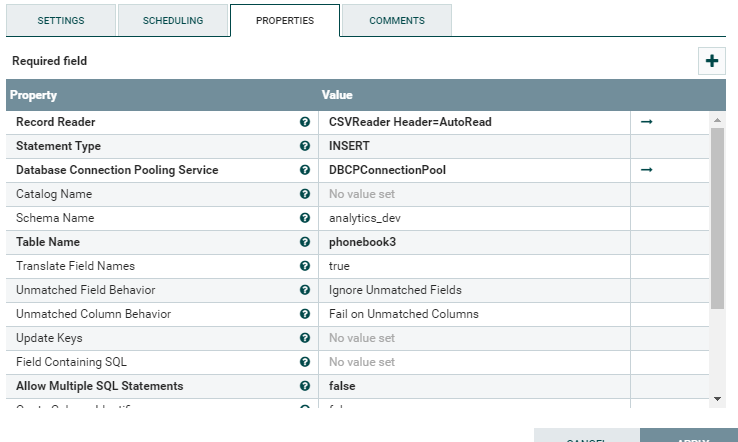Edit phonebook3 table name value
The image size is (738, 442).
pos(474,242)
